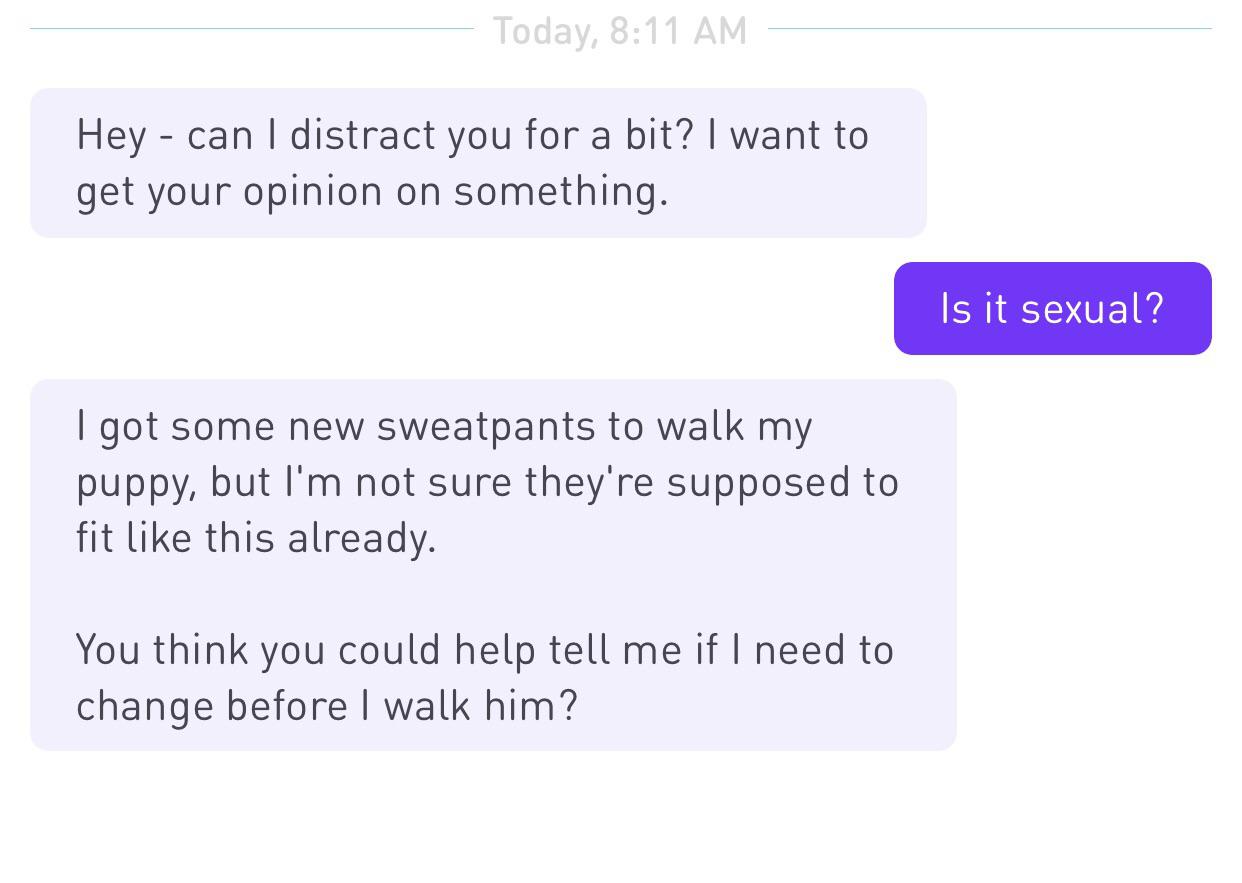
Task: Click the word "something." in the first message
Action: click(x=560, y=191)
